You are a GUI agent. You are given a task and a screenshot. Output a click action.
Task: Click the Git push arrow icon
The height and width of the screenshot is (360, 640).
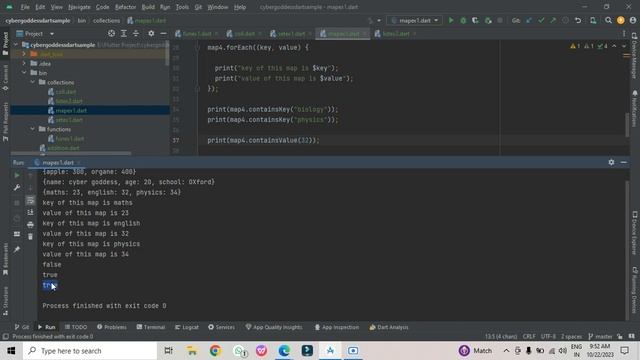[553, 20]
